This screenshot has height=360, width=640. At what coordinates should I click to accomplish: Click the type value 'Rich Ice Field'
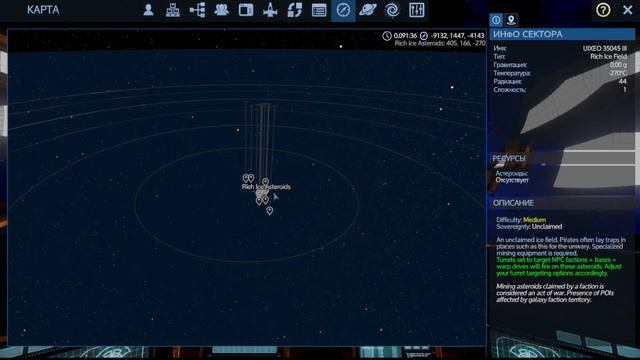[x=608, y=57]
